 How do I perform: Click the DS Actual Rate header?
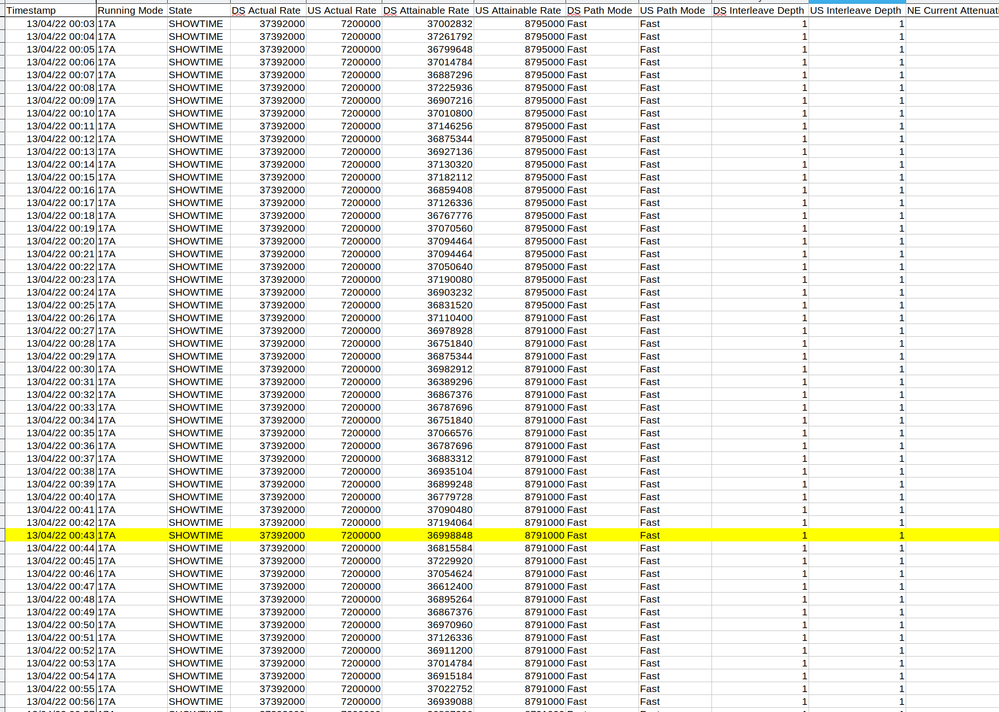coord(268,10)
